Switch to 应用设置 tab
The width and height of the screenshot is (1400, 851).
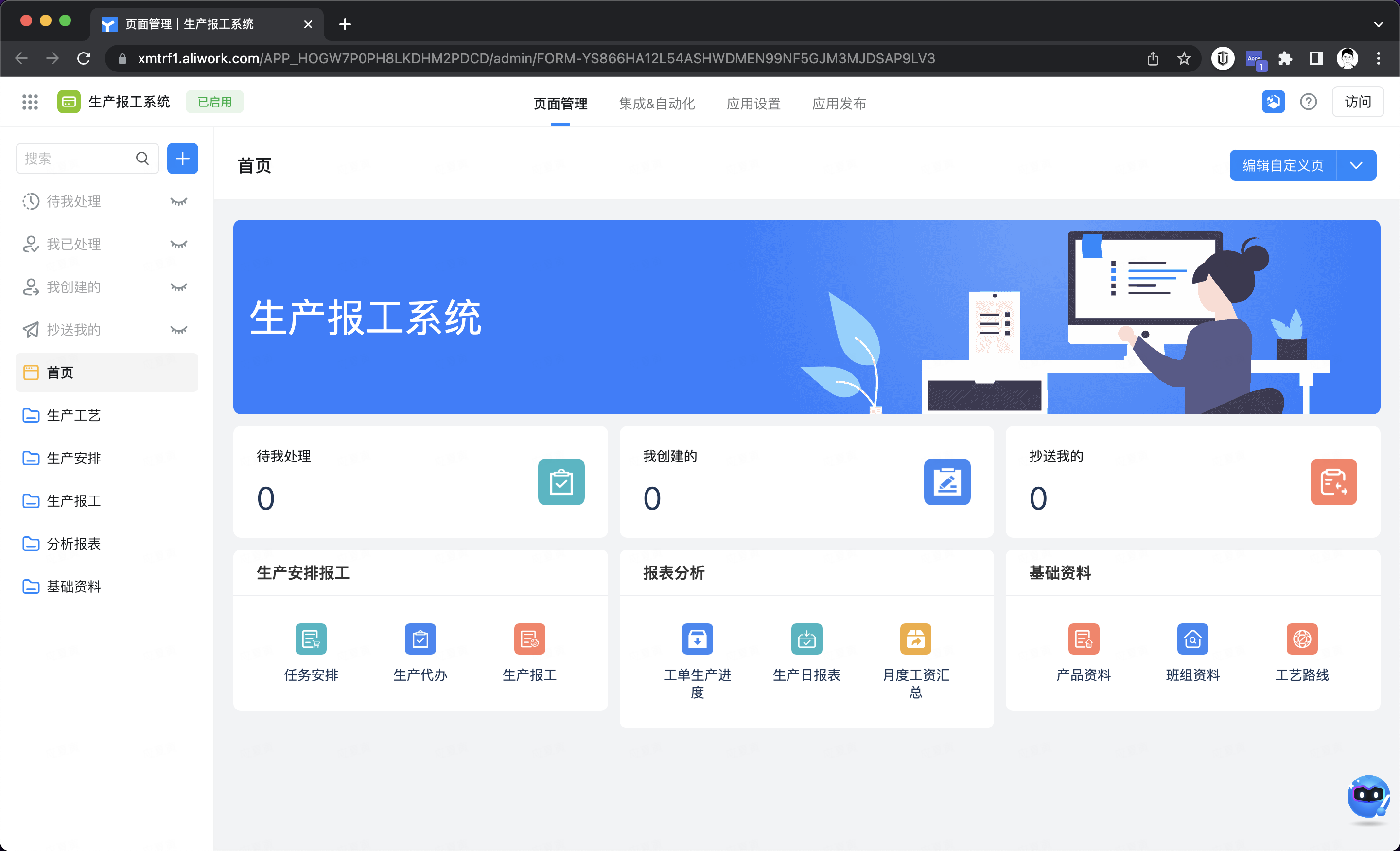pos(753,104)
